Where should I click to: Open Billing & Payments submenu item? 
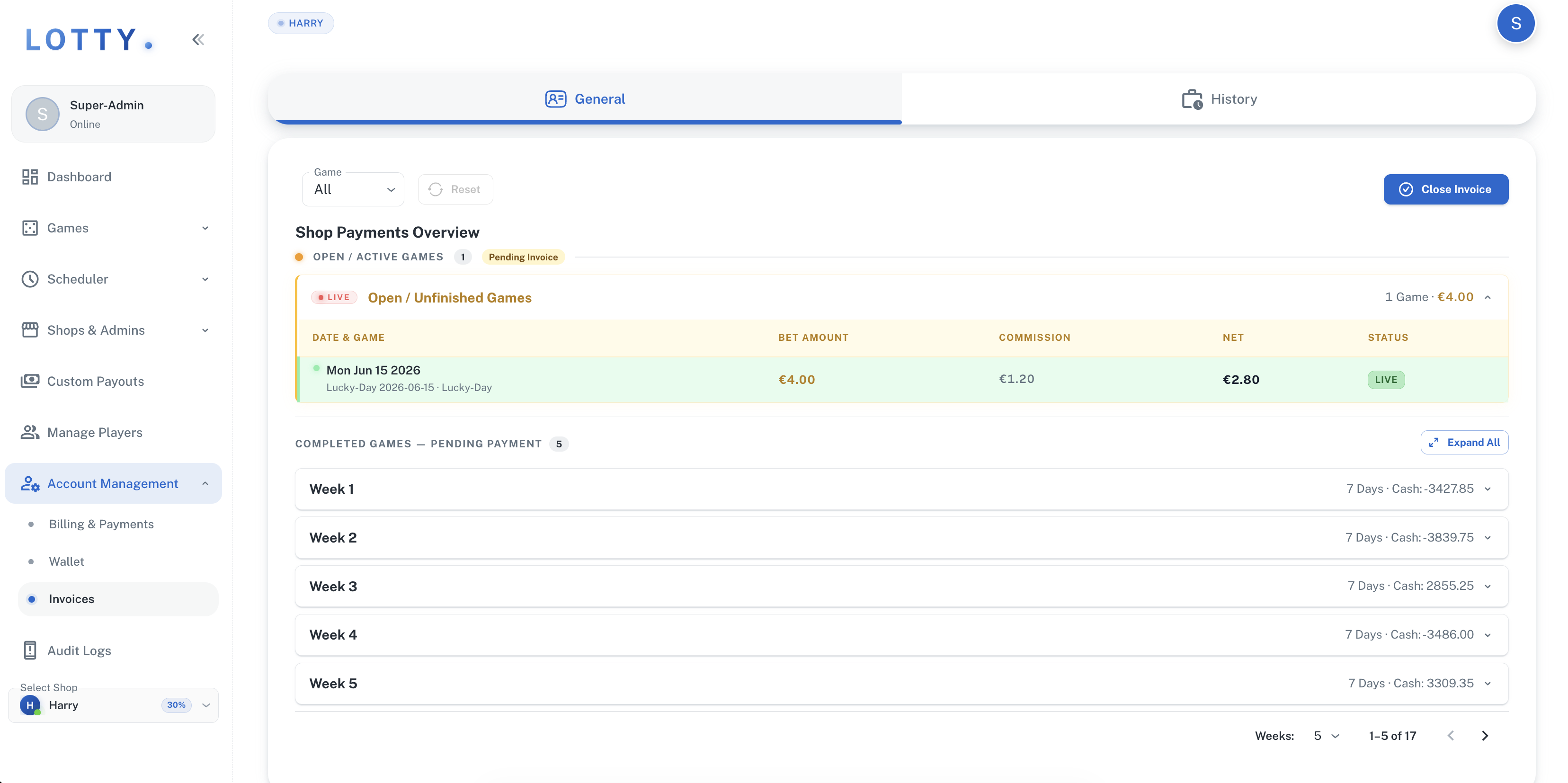tap(101, 524)
